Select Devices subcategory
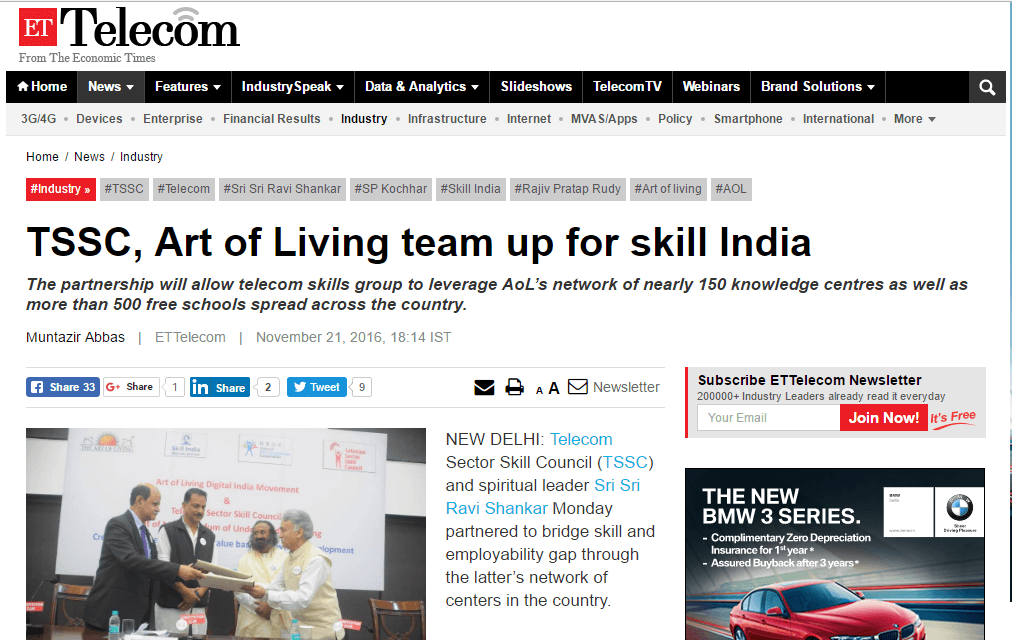Viewport: 1012px width, 640px height. [99, 119]
